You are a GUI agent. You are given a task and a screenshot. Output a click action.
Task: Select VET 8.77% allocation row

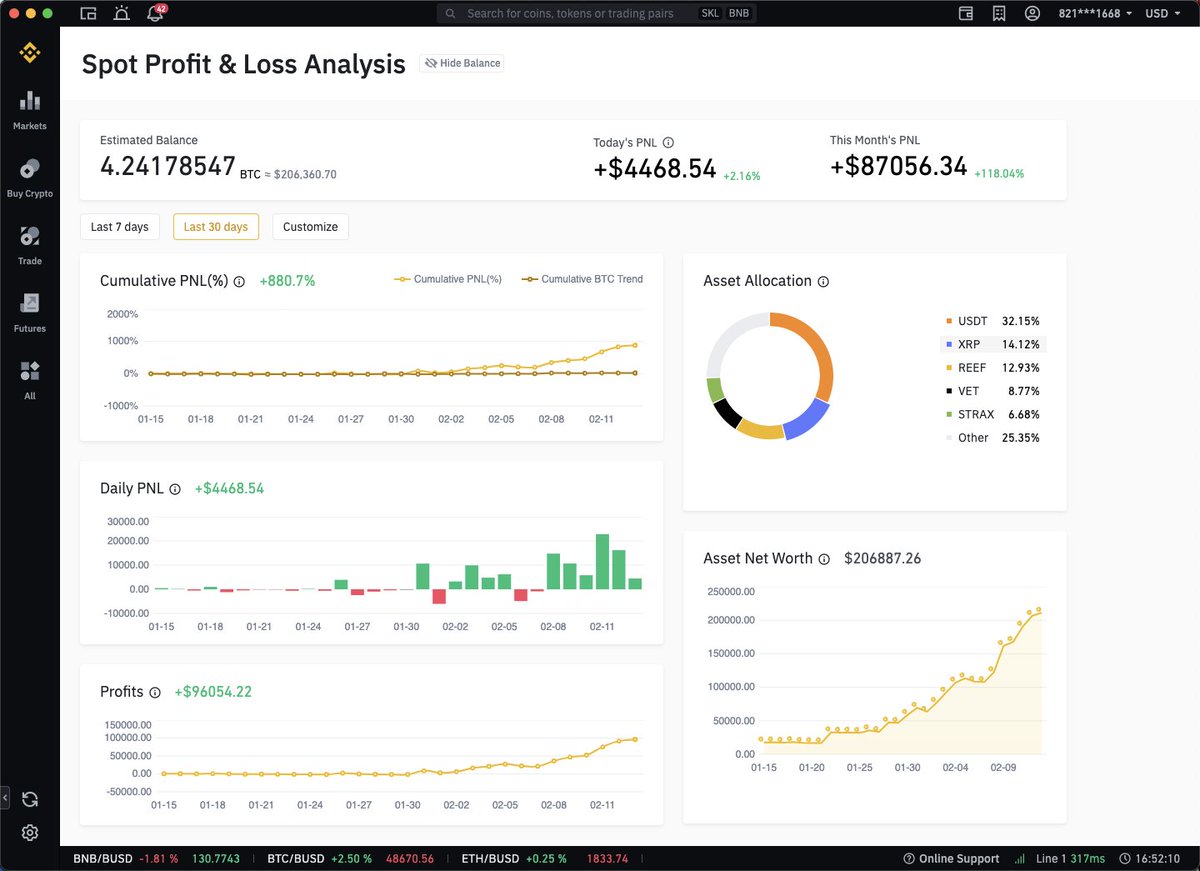pos(992,391)
